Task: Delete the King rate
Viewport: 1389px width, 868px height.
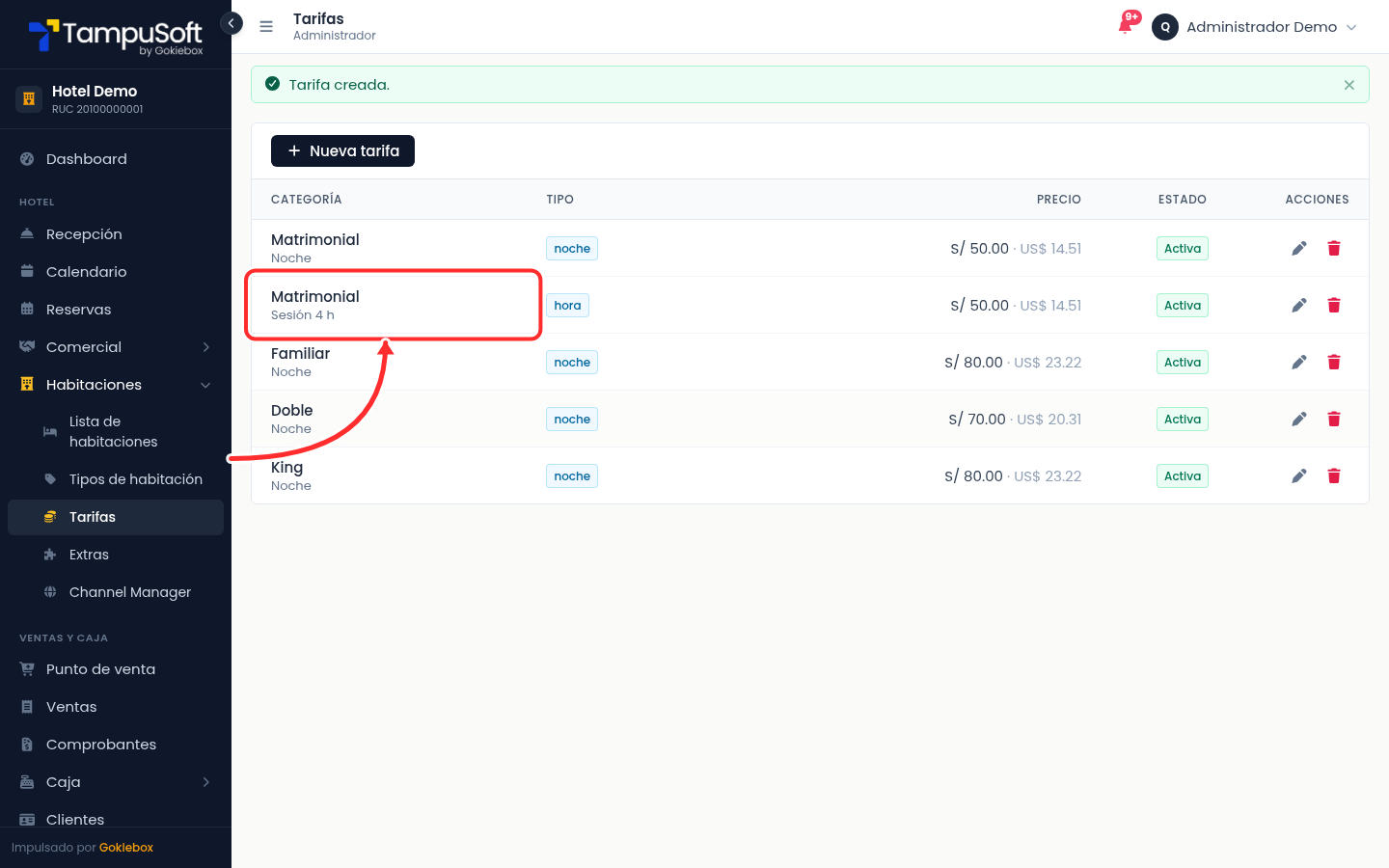Action: (1334, 476)
